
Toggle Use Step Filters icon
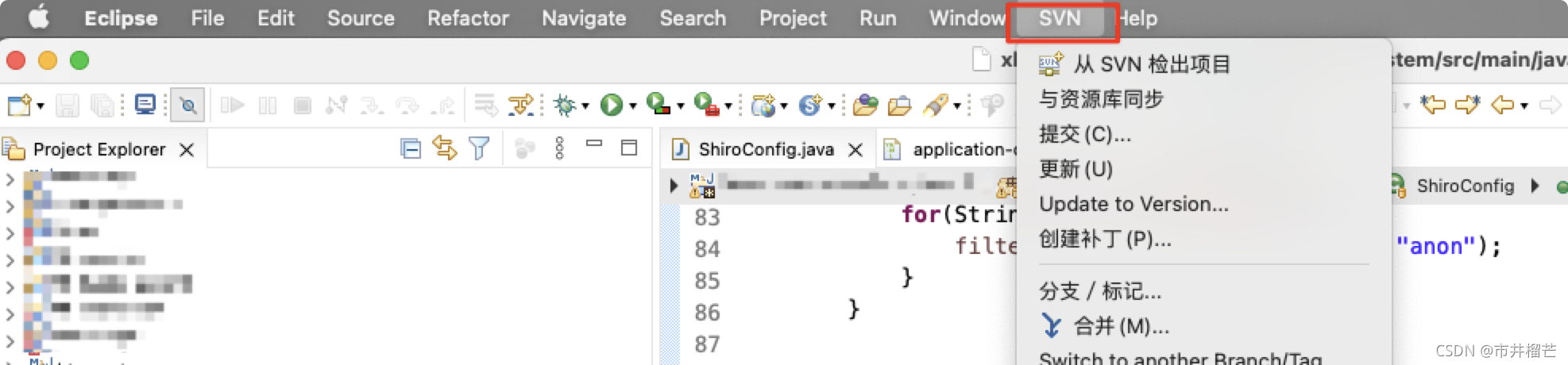tap(521, 105)
